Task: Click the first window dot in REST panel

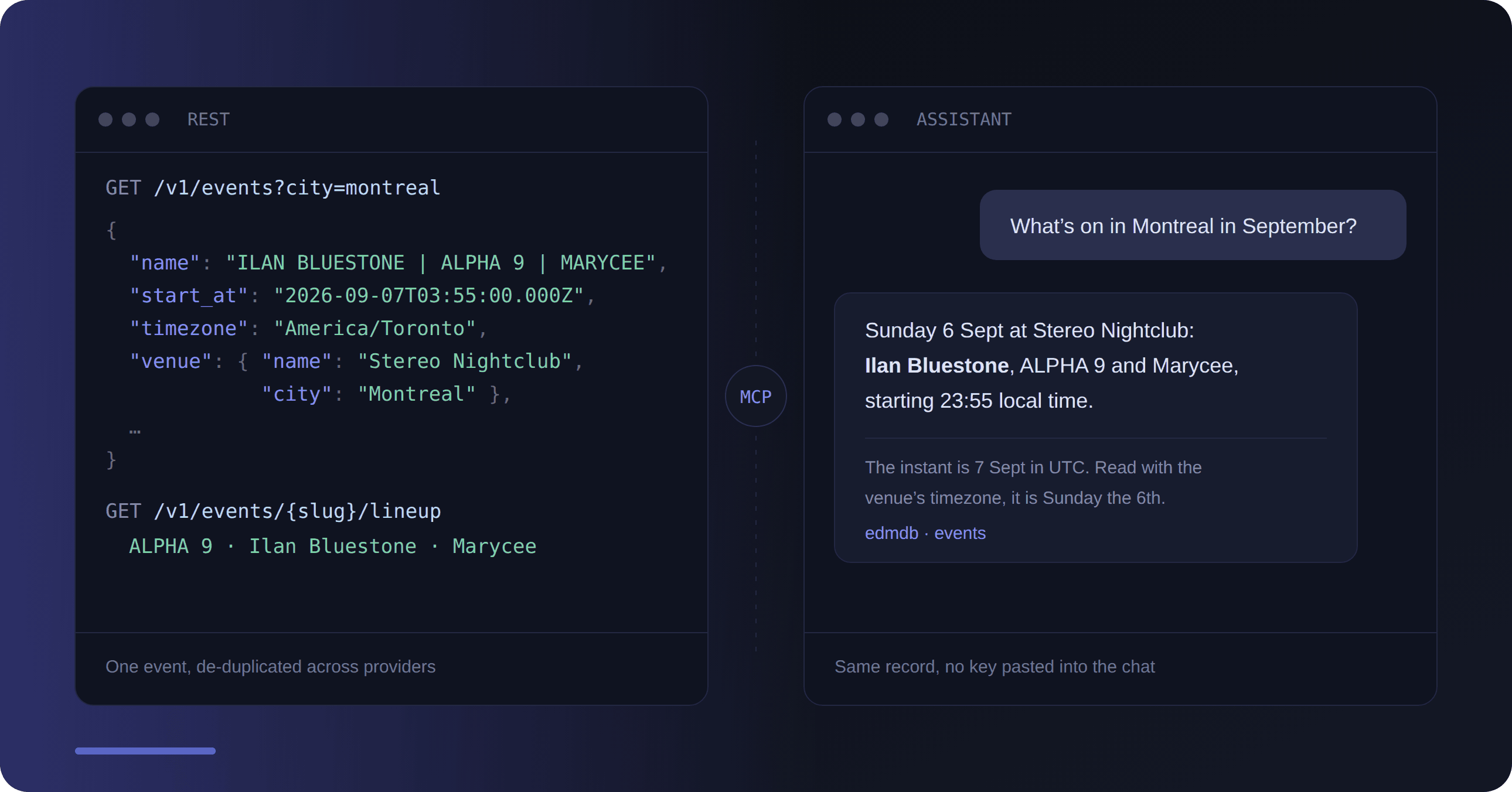Action: [x=105, y=120]
